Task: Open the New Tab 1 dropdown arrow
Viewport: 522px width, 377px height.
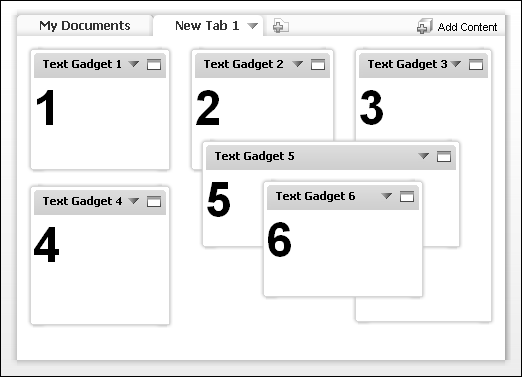Action: pyautogui.click(x=252, y=26)
